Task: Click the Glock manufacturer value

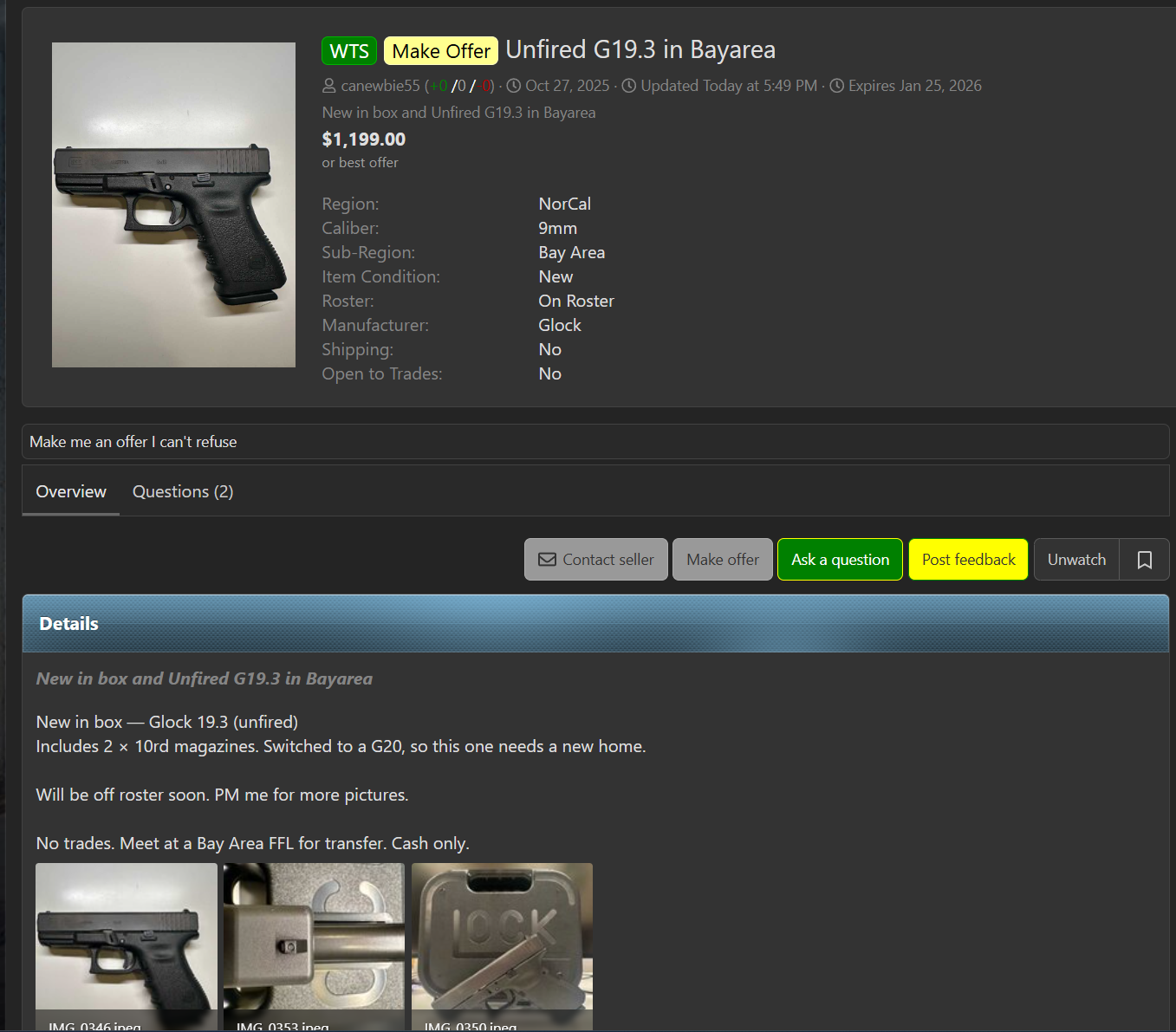Action: pyautogui.click(x=560, y=325)
